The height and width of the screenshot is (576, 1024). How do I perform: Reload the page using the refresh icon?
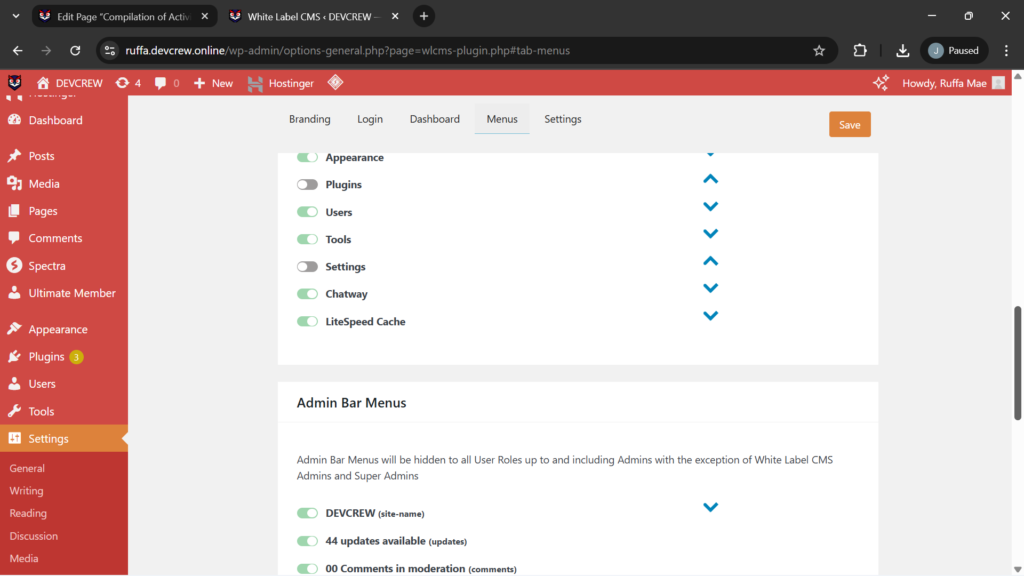(75, 50)
